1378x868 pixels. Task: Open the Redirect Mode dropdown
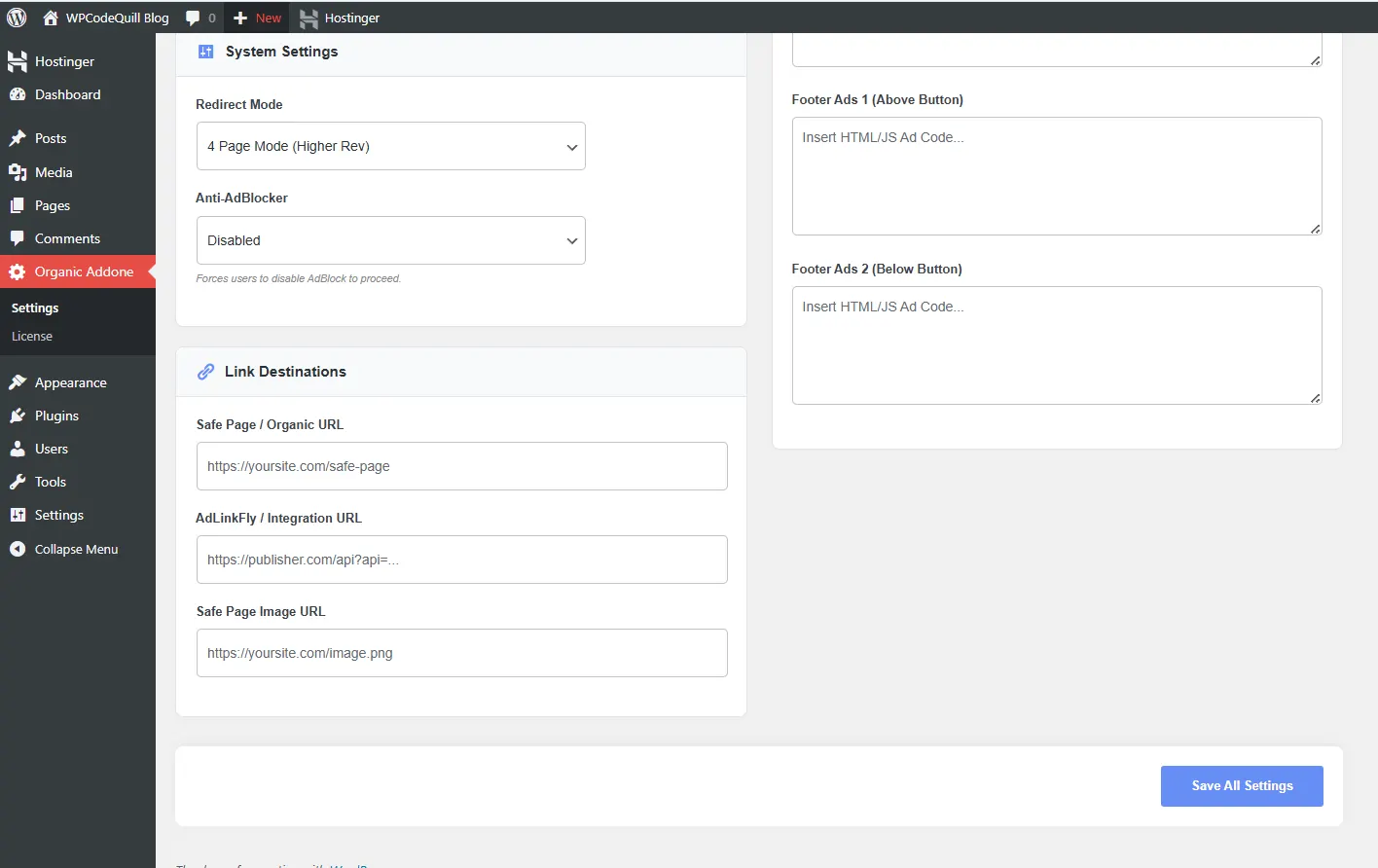click(390, 146)
